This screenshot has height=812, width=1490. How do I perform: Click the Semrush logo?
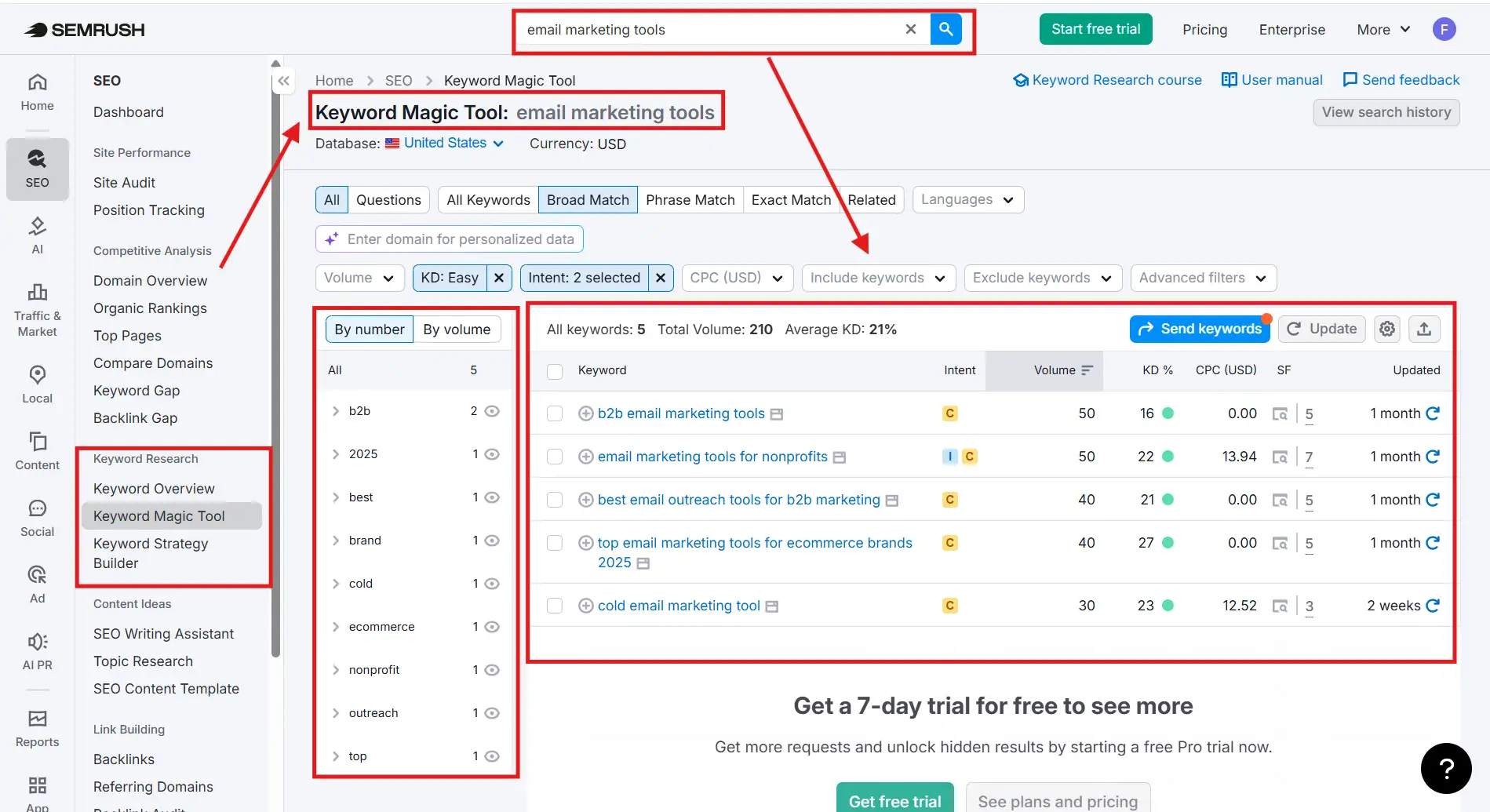point(84,30)
